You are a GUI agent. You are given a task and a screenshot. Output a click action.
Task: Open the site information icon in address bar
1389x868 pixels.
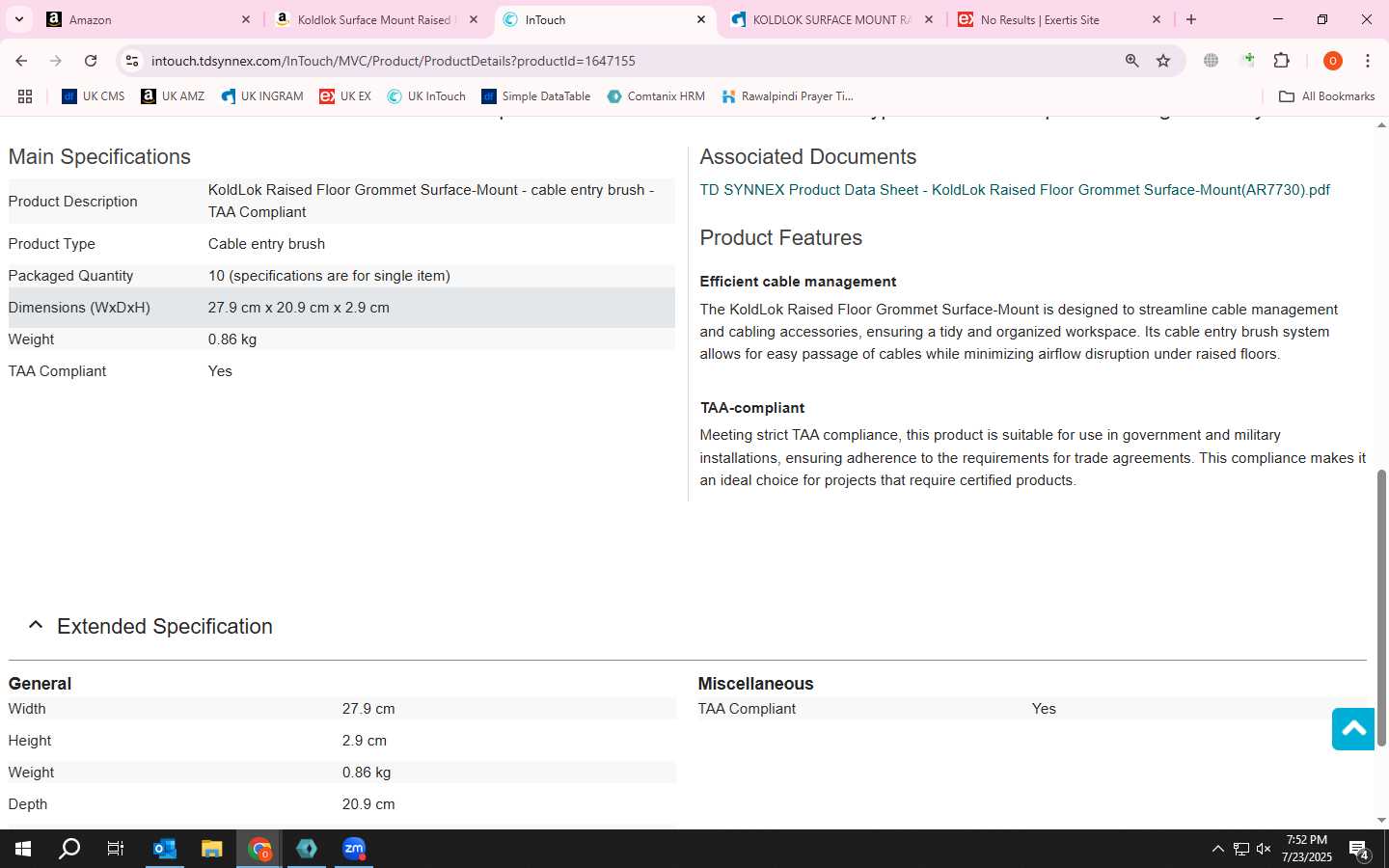tap(132, 61)
